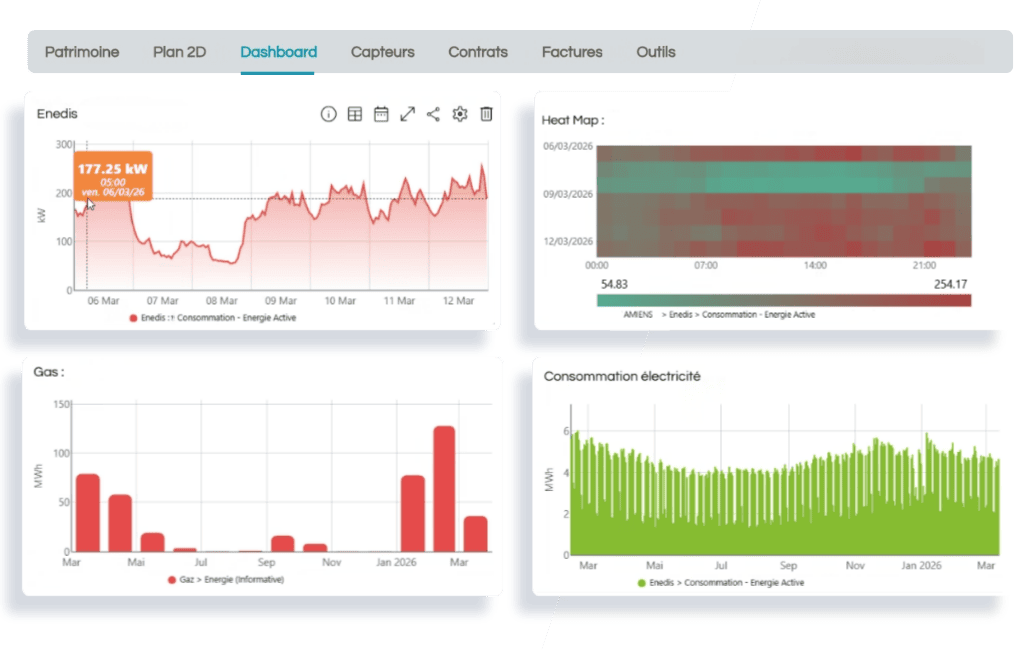Click the heat map color gradient scale
1024x650 pixels.
[x=783, y=299]
